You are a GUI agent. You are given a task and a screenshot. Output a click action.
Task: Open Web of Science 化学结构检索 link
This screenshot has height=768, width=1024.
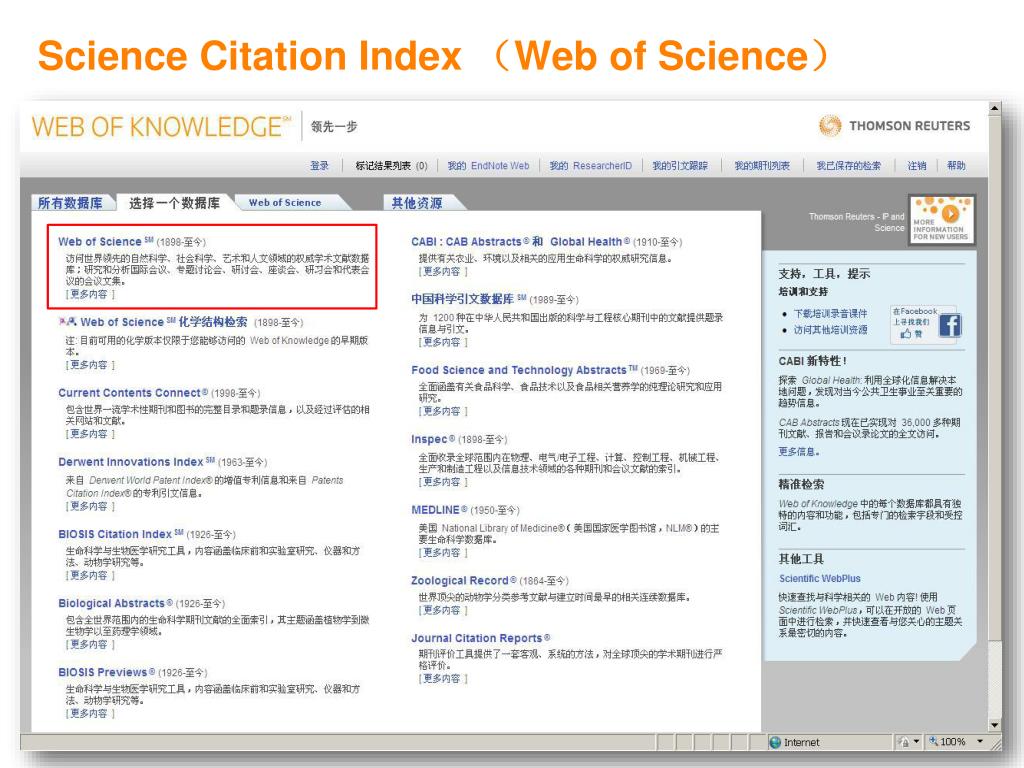[164, 322]
